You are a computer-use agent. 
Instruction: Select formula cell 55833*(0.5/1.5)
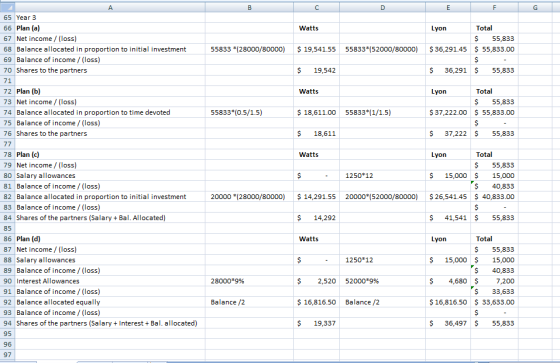[x=249, y=112]
